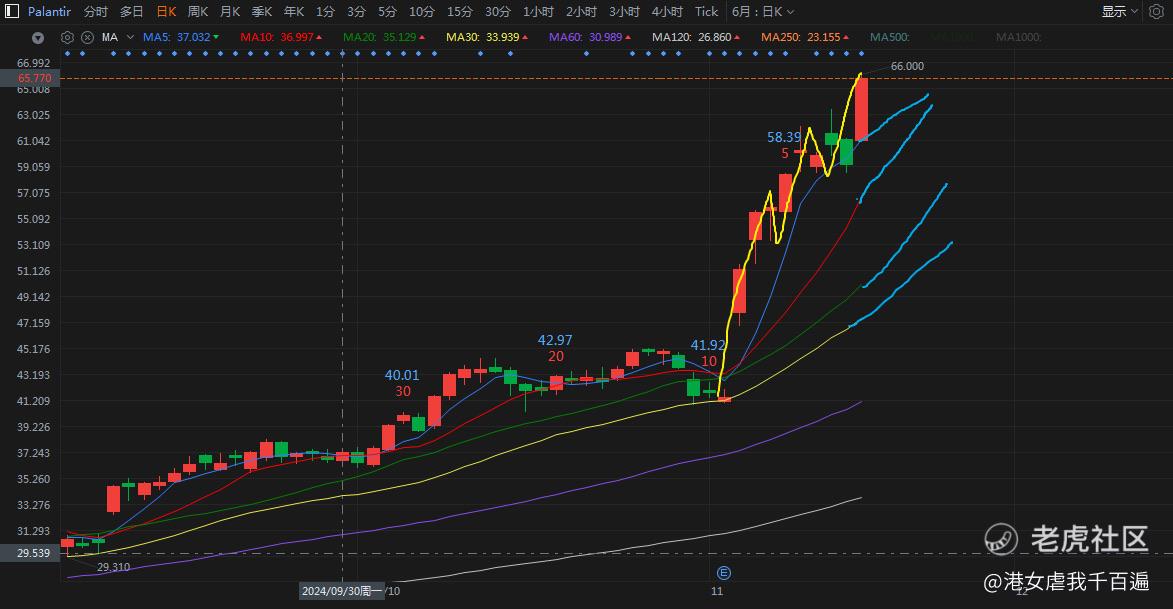Image resolution: width=1173 pixels, height=609 pixels.
Task: Click the MA500 label
Action: 889,37
